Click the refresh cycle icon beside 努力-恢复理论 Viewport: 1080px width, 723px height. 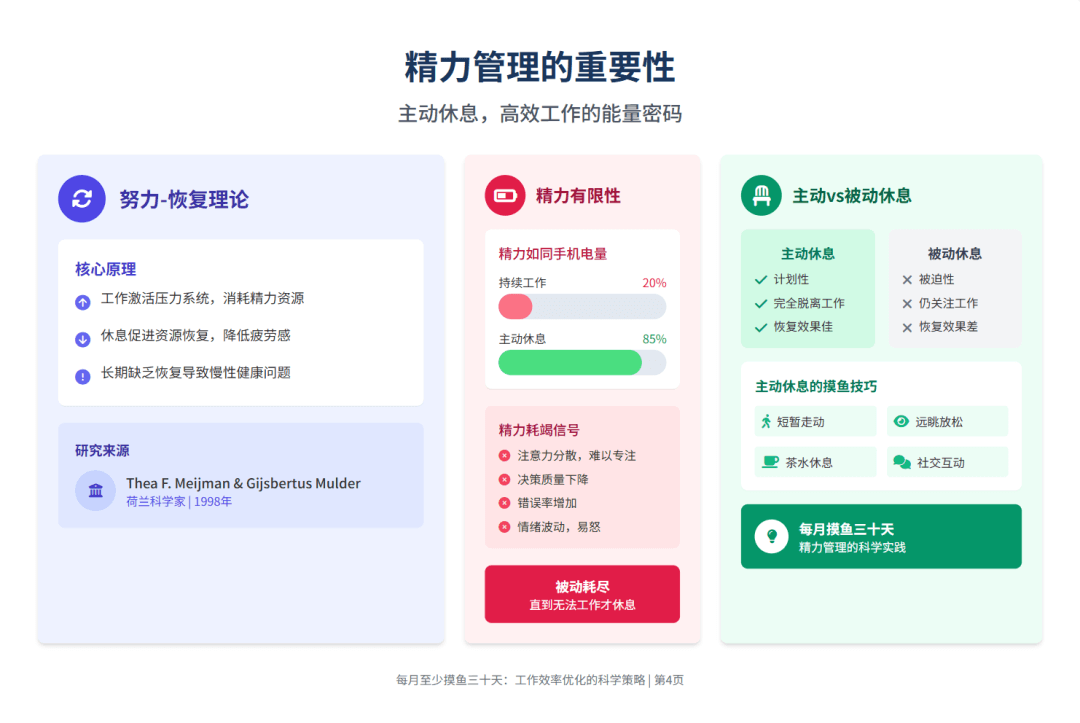coord(81,198)
